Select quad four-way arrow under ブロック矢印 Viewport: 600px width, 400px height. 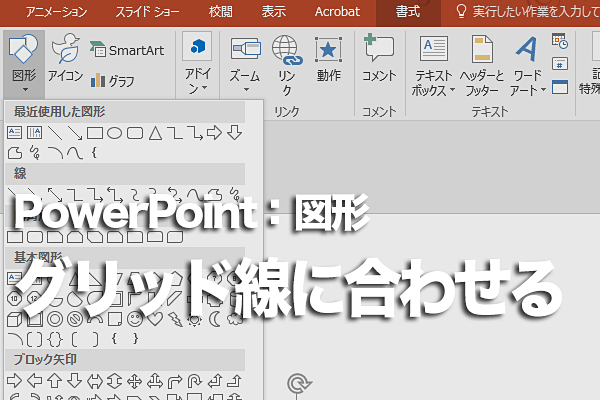click(135, 381)
